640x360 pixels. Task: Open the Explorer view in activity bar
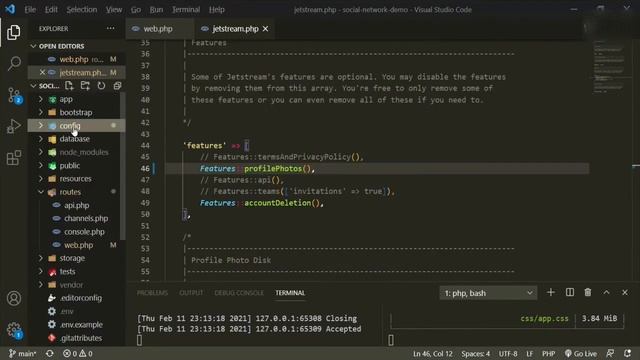click(13, 32)
